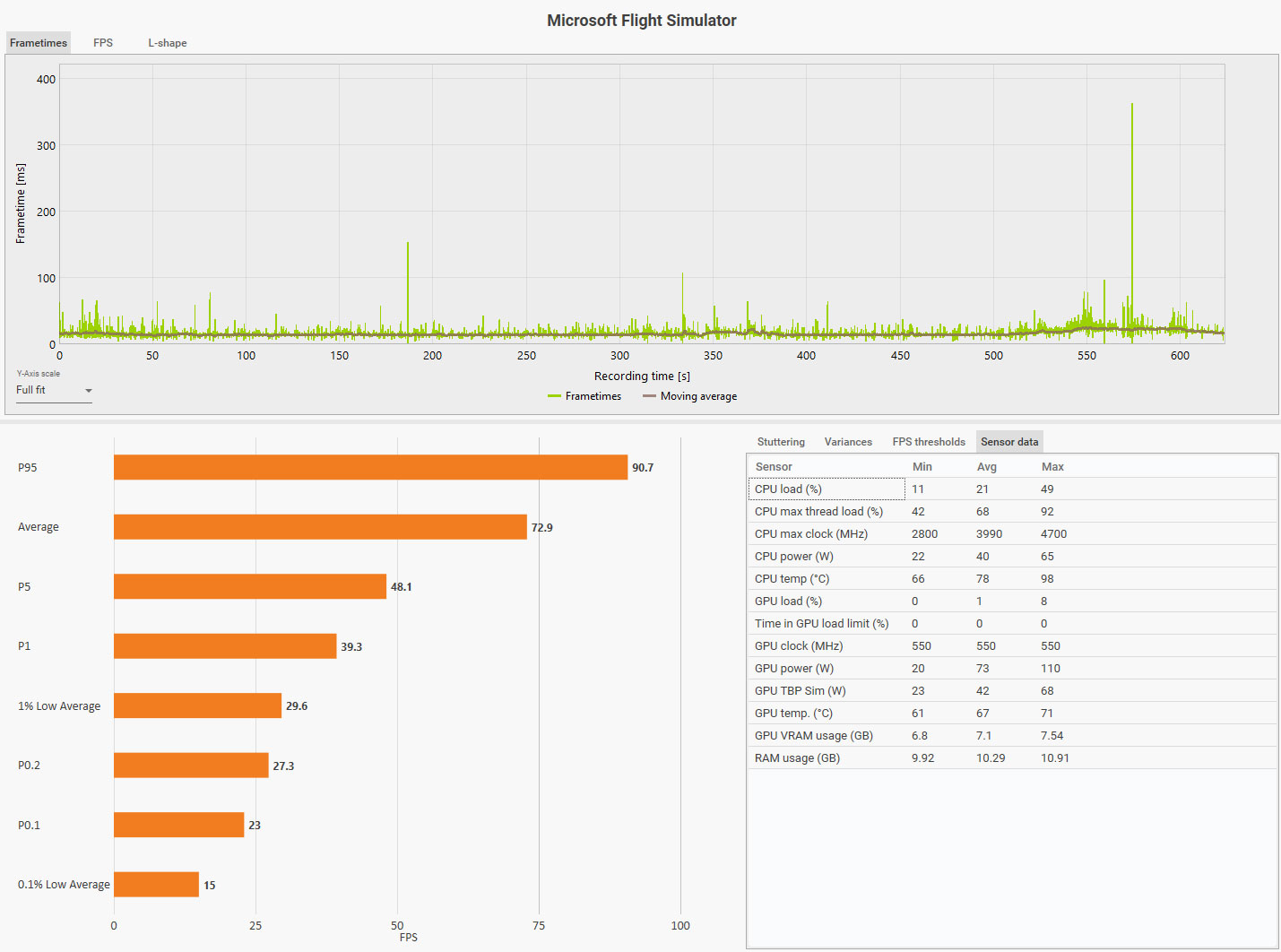Select the Sensor data tab

click(1009, 442)
